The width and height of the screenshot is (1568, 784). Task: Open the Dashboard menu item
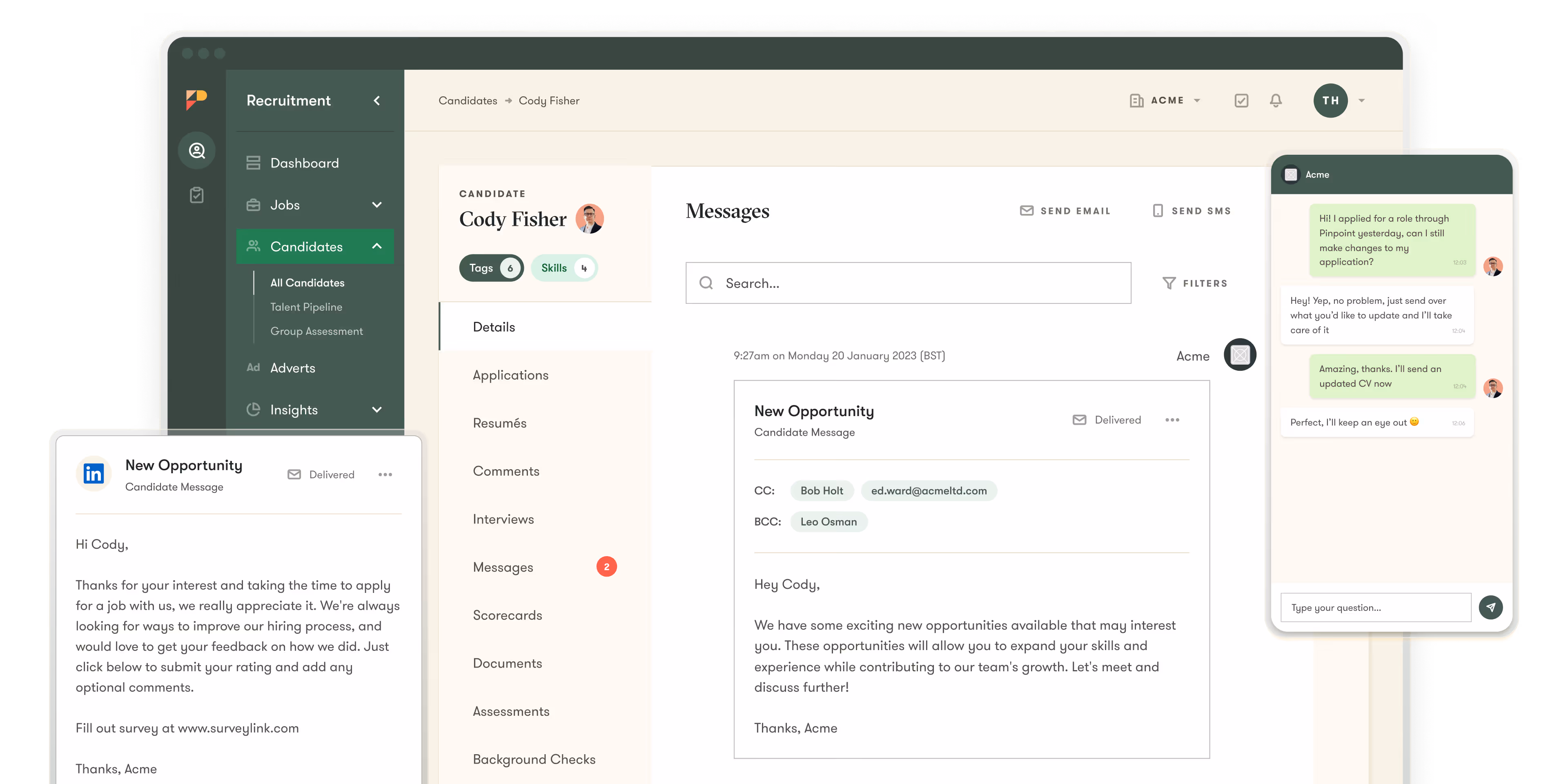tap(315, 163)
